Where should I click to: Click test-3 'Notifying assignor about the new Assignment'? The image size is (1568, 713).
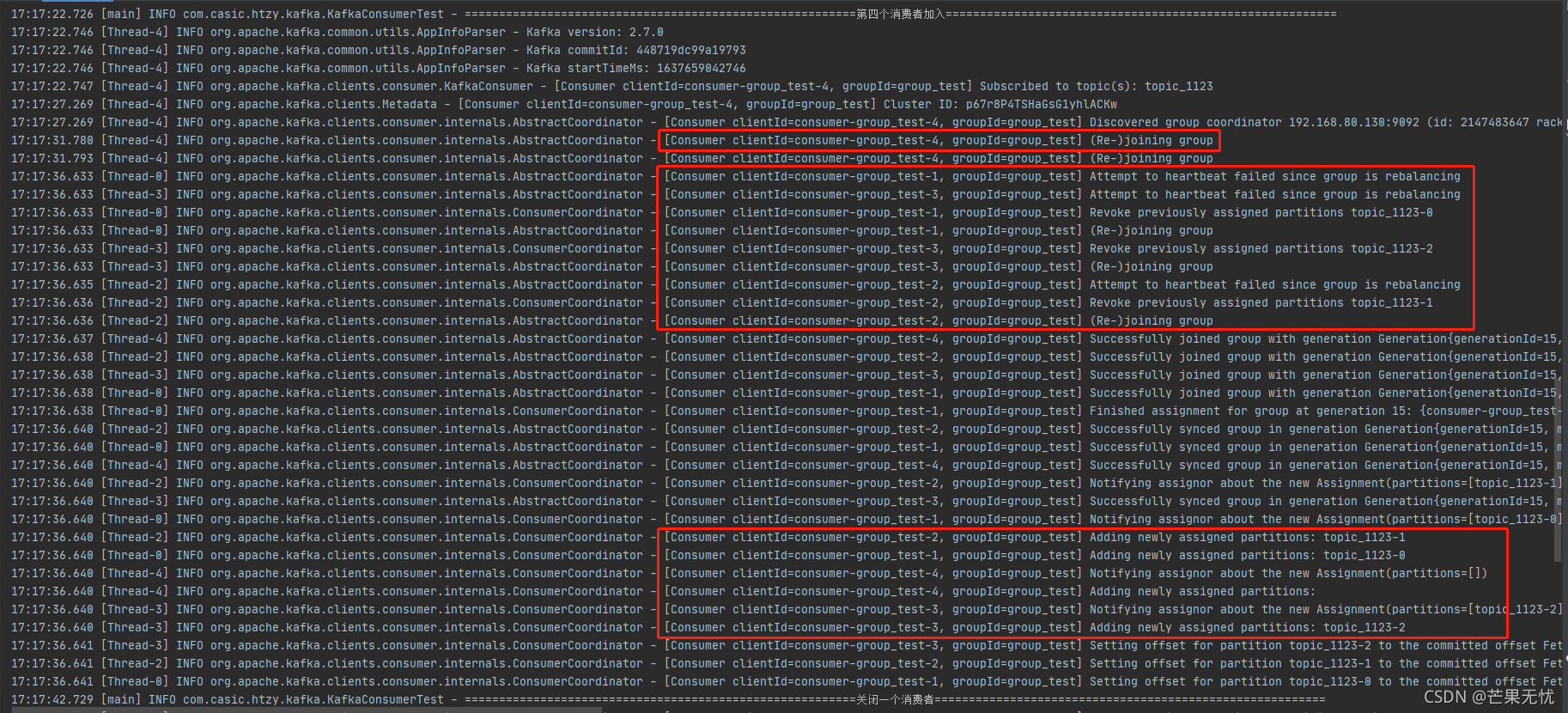tap(1326, 609)
